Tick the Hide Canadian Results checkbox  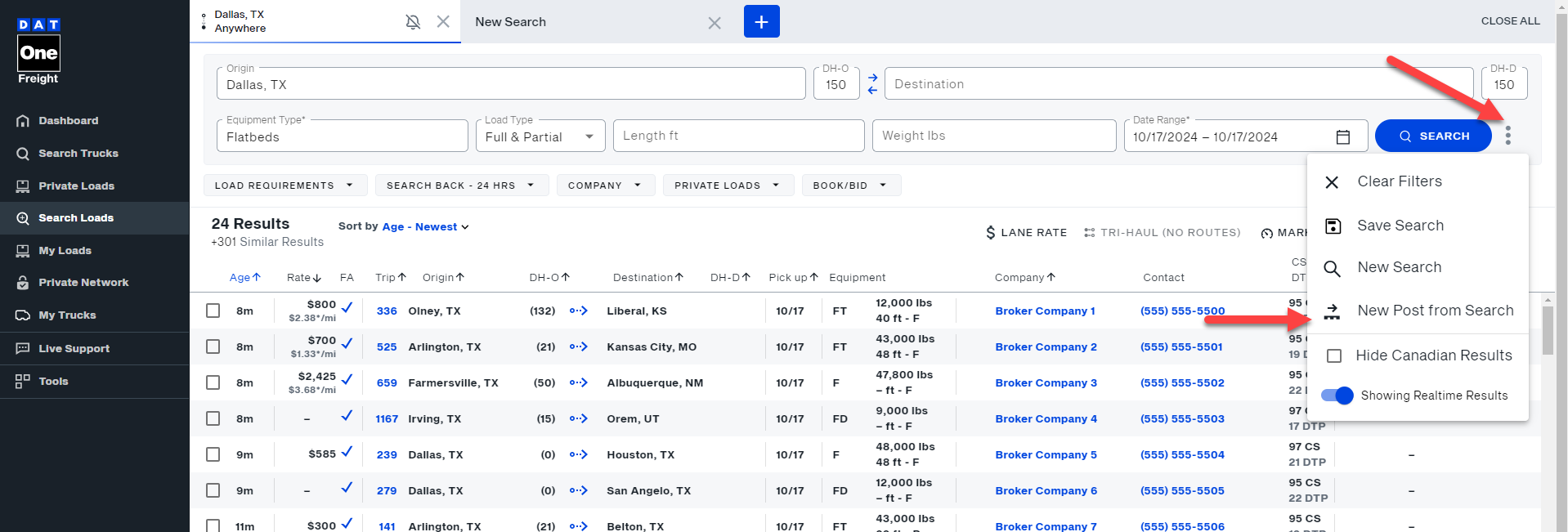pyautogui.click(x=1334, y=355)
